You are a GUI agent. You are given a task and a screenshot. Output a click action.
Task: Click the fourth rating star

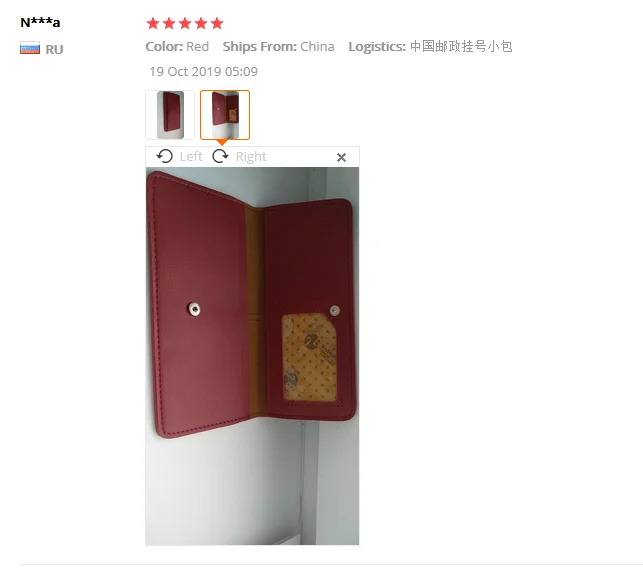201,23
